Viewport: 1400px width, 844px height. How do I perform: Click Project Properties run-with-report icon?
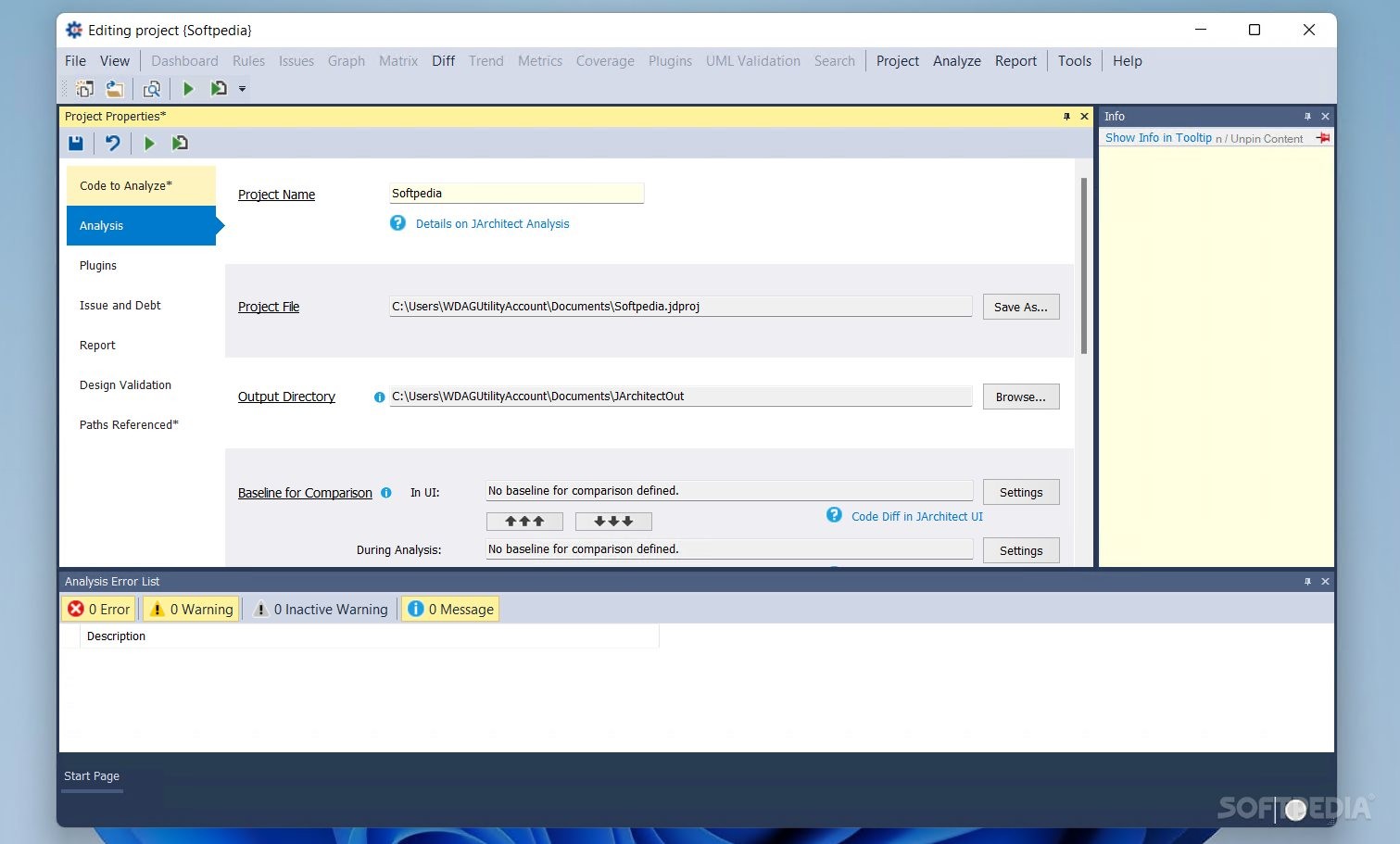180,143
